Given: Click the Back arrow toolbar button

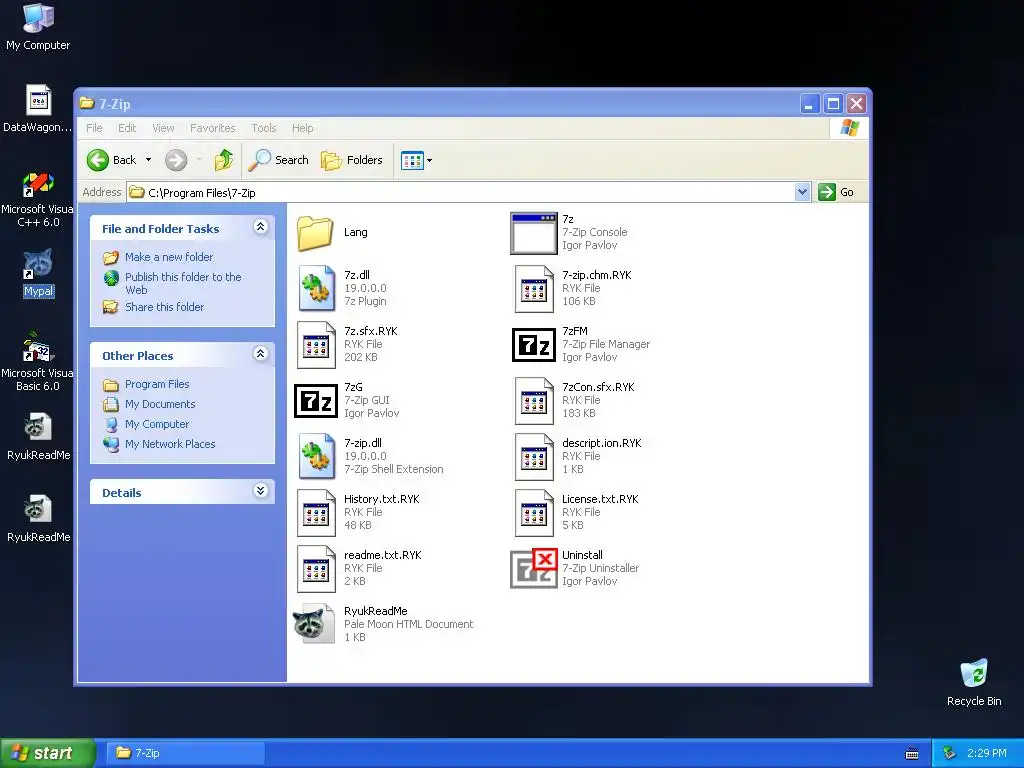Looking at the screenshot, I should [x=111, y=160].
